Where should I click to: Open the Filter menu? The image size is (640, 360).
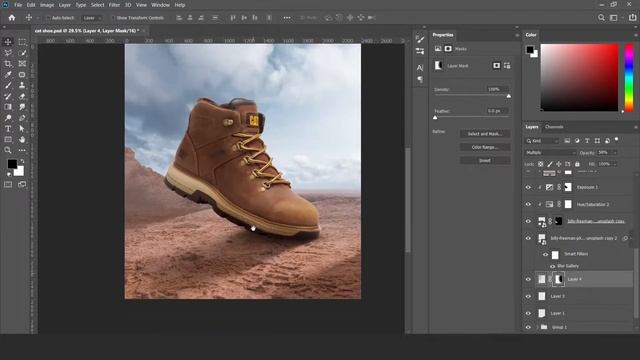(x=114, y=5)
